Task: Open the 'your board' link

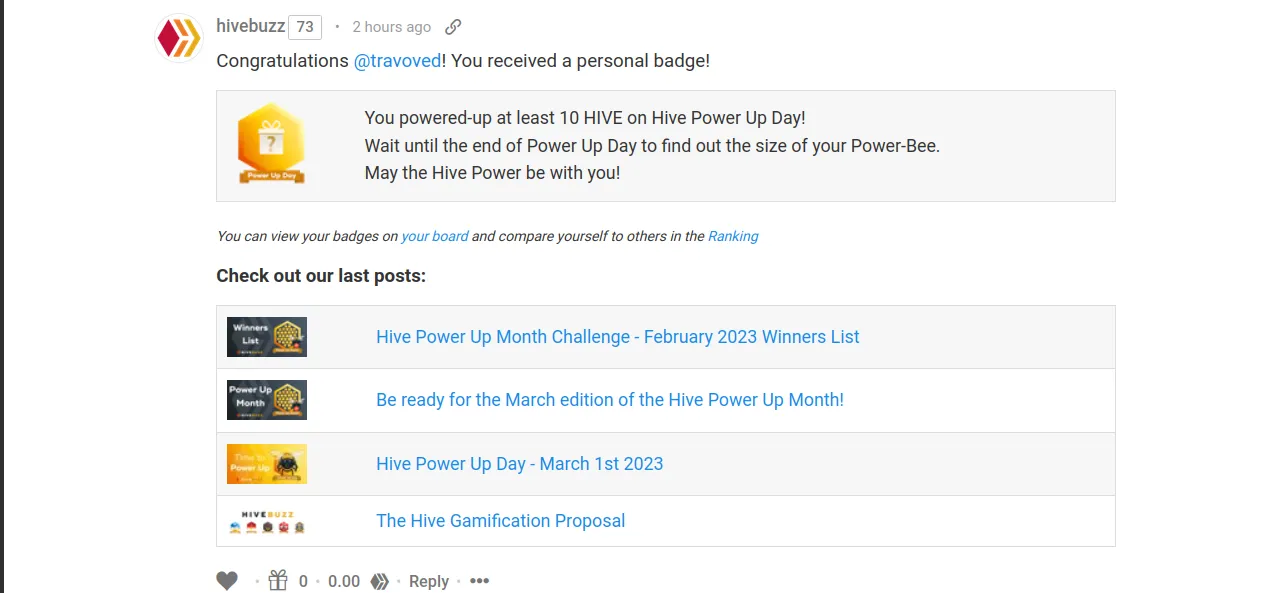Action: coord(435,236)
